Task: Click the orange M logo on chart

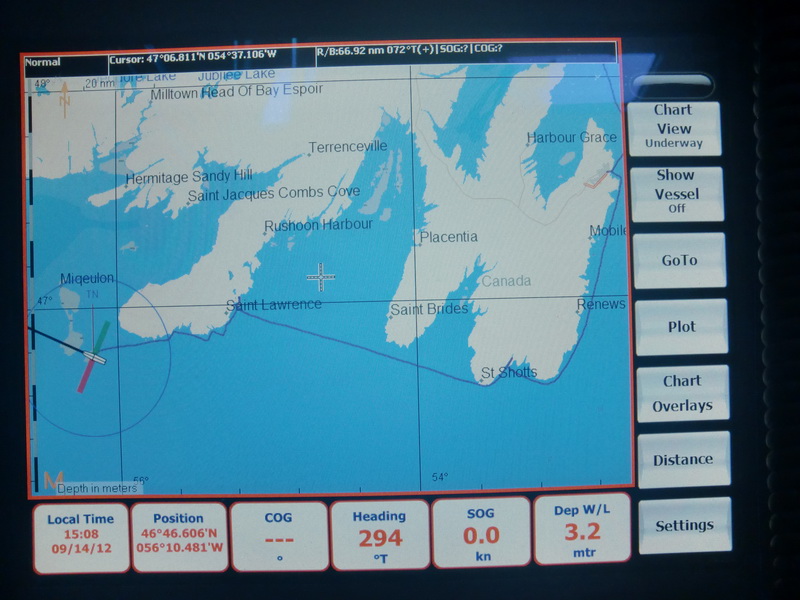Action: (x=52, y=481)
